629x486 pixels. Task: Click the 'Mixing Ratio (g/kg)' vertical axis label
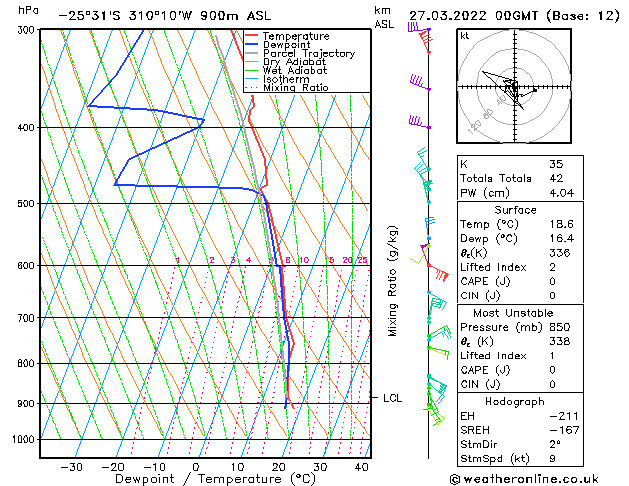392,281
